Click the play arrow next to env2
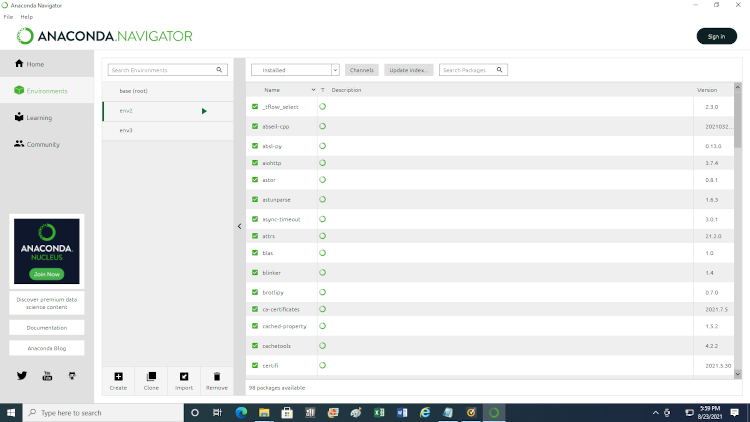This screenshot has height=422, width=750. (204, 111)
